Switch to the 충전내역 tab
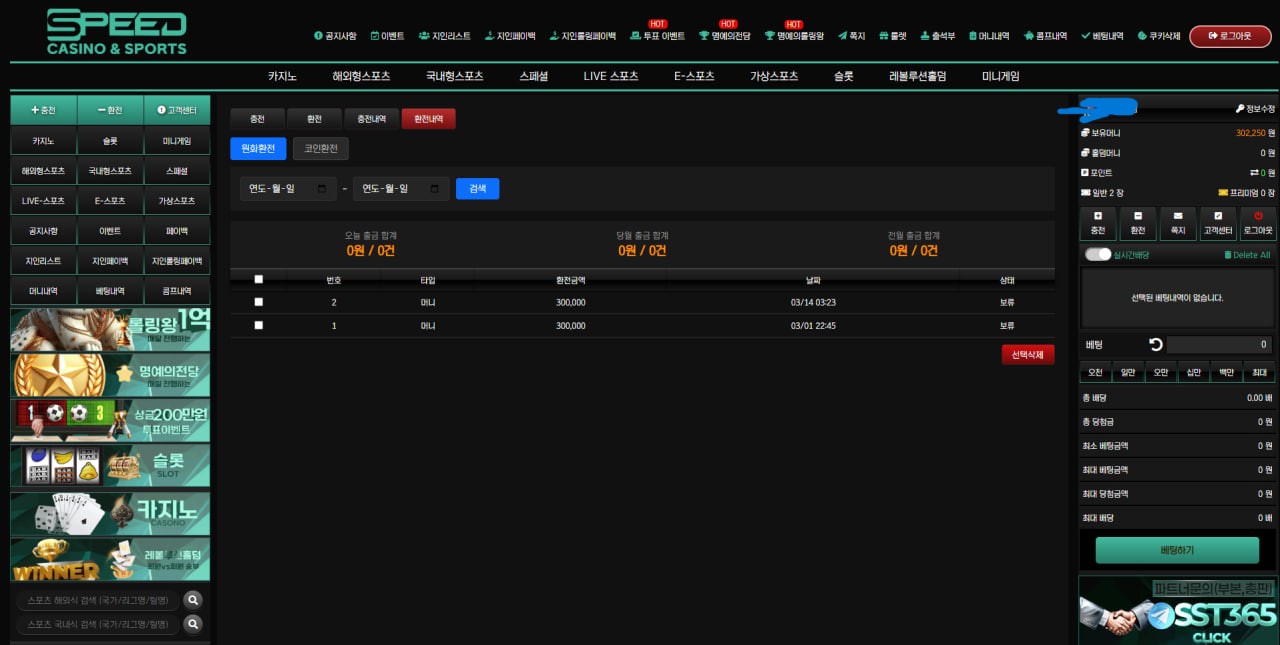This screenshot has width=1280, height=645. tap(372, 119)
